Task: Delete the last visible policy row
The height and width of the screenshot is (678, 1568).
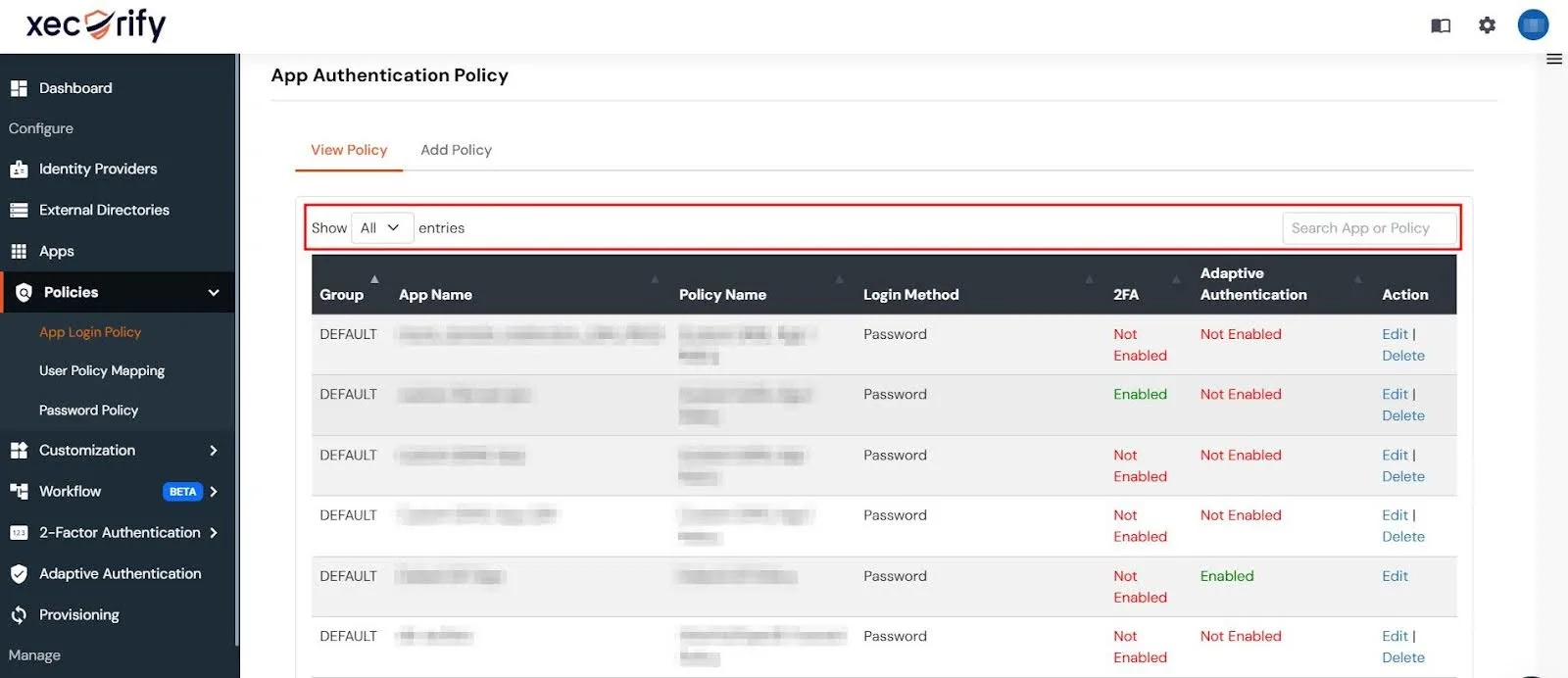Action: tap(1403, 657)
